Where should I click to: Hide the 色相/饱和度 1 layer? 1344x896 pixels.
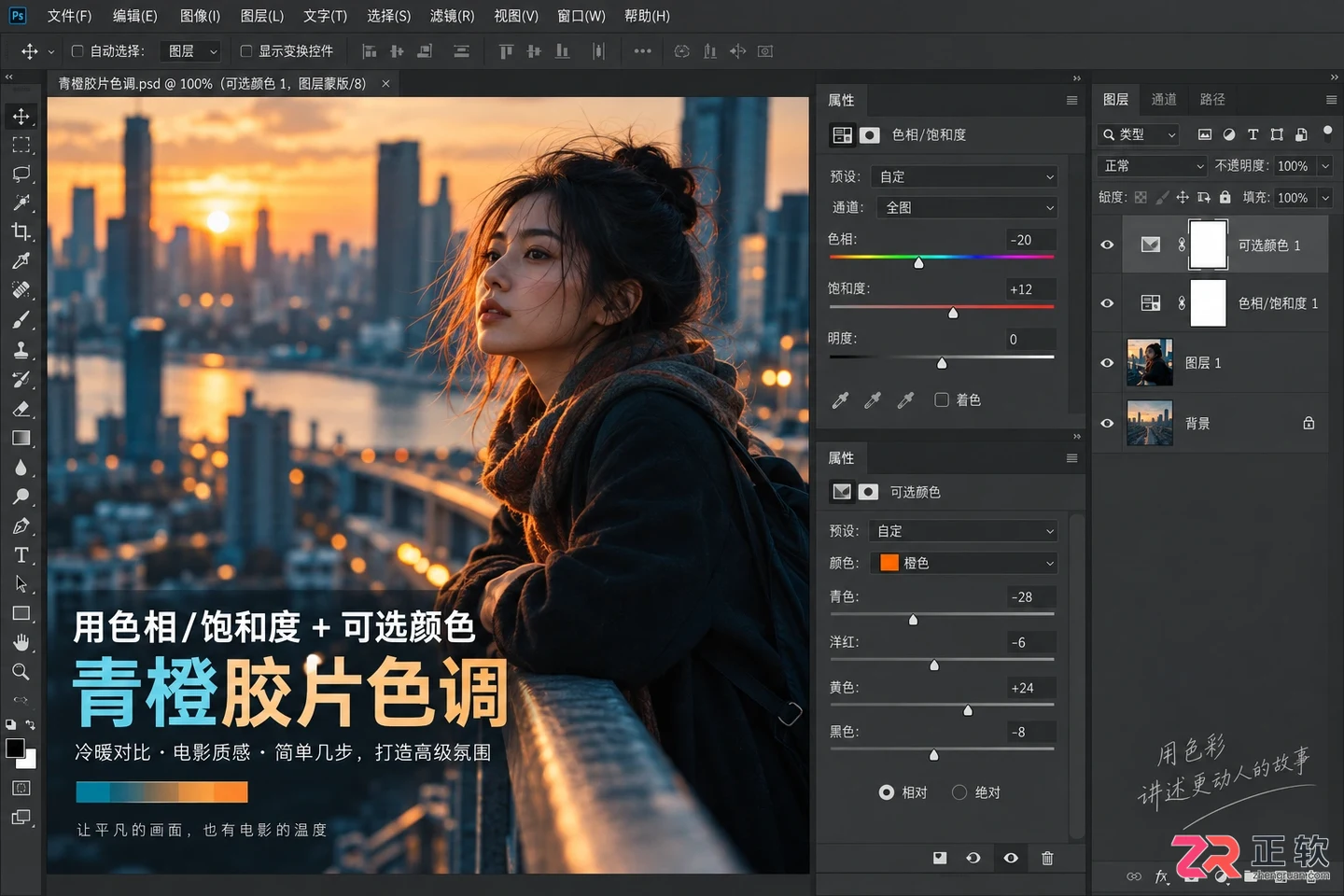[x=1107, y=303]
